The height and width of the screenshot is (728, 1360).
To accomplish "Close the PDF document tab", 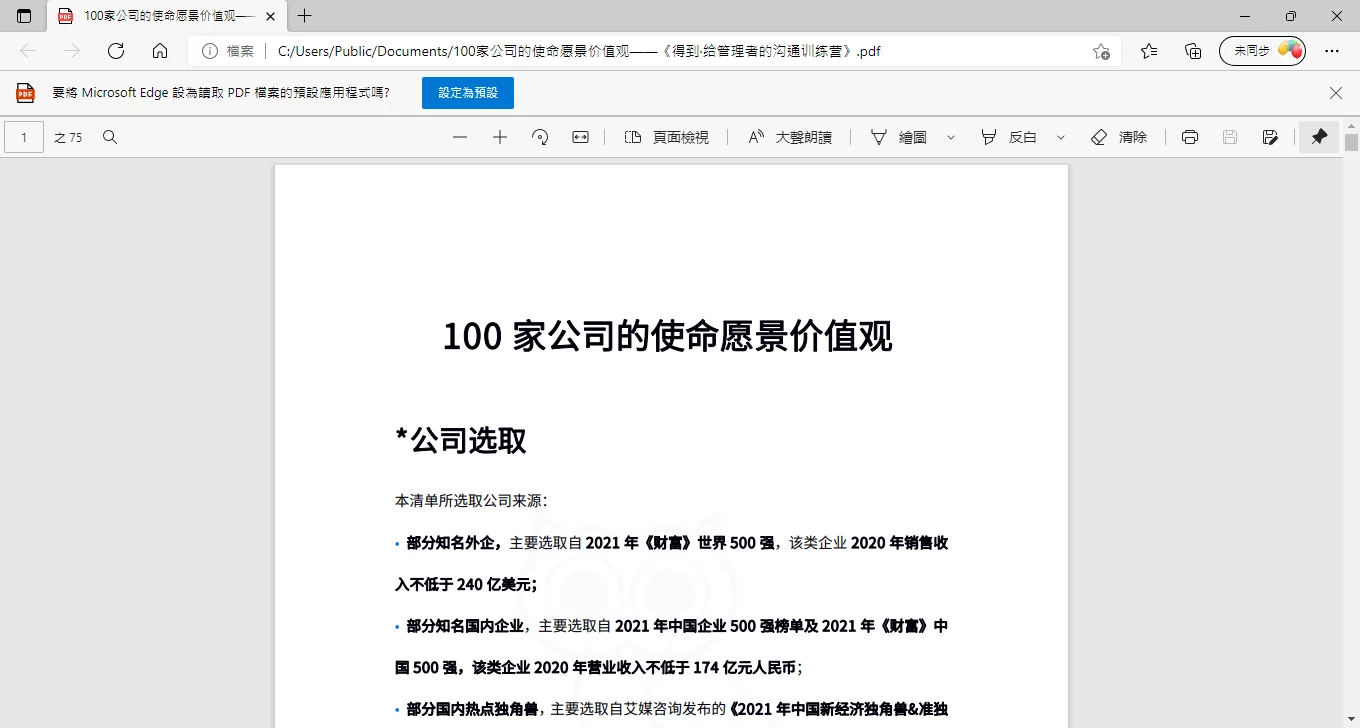I will tap(270, 16).
